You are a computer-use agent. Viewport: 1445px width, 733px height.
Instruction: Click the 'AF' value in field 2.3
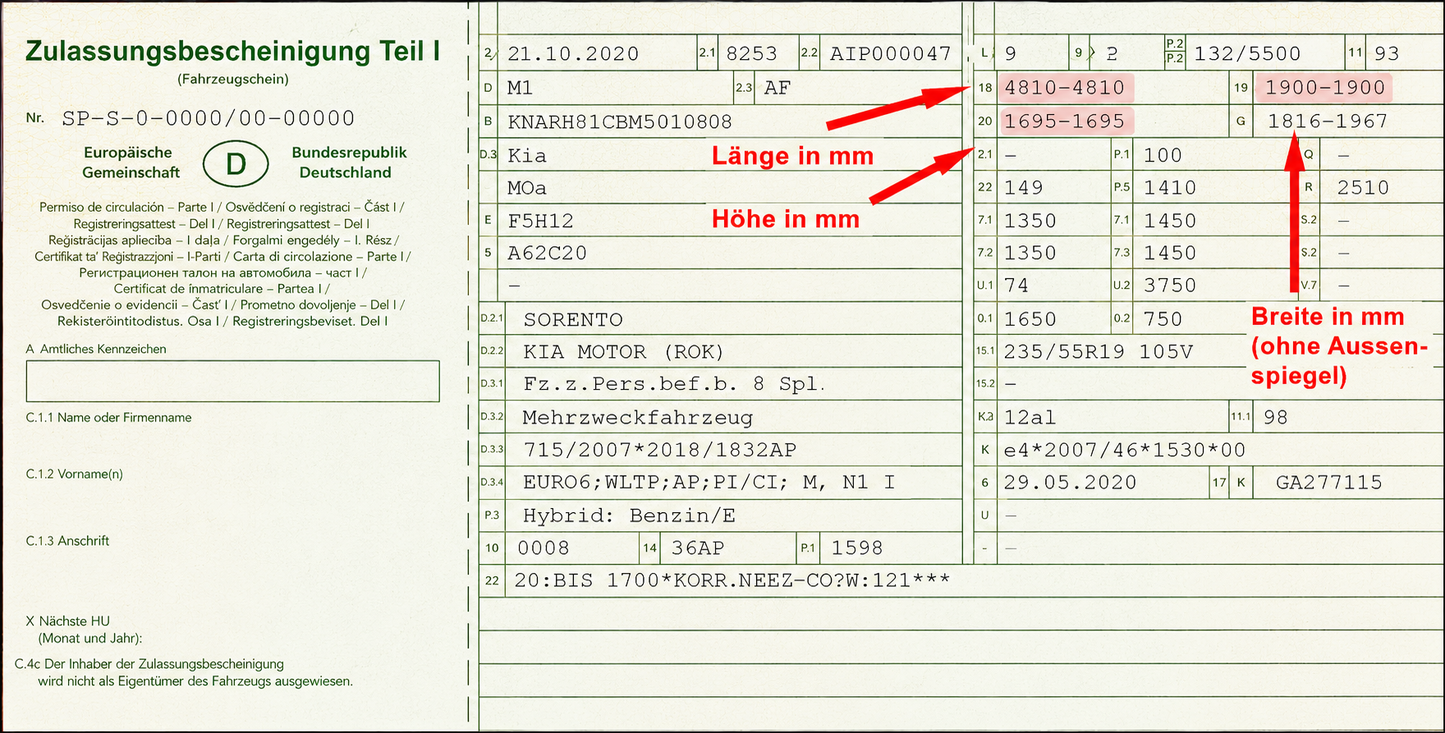pyautogui.click(x=777, y=88)
